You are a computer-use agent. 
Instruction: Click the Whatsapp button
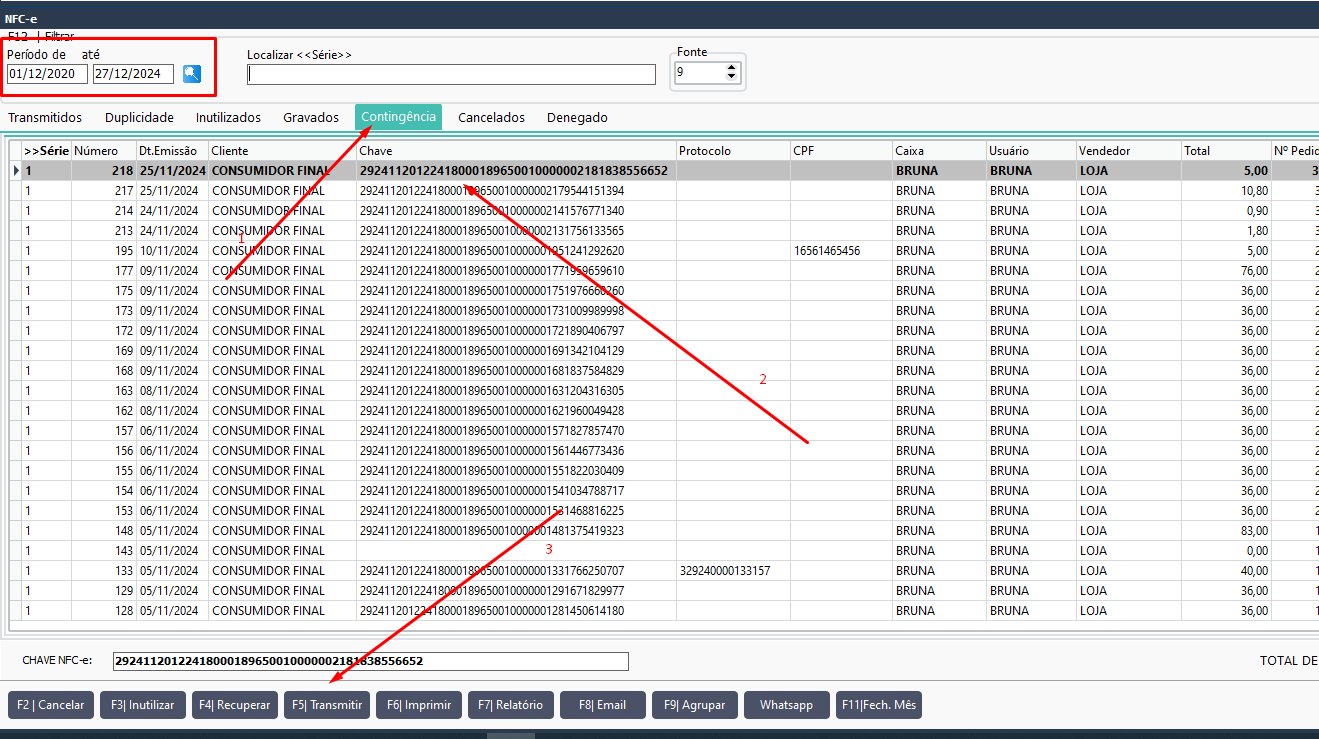point(786,705)
